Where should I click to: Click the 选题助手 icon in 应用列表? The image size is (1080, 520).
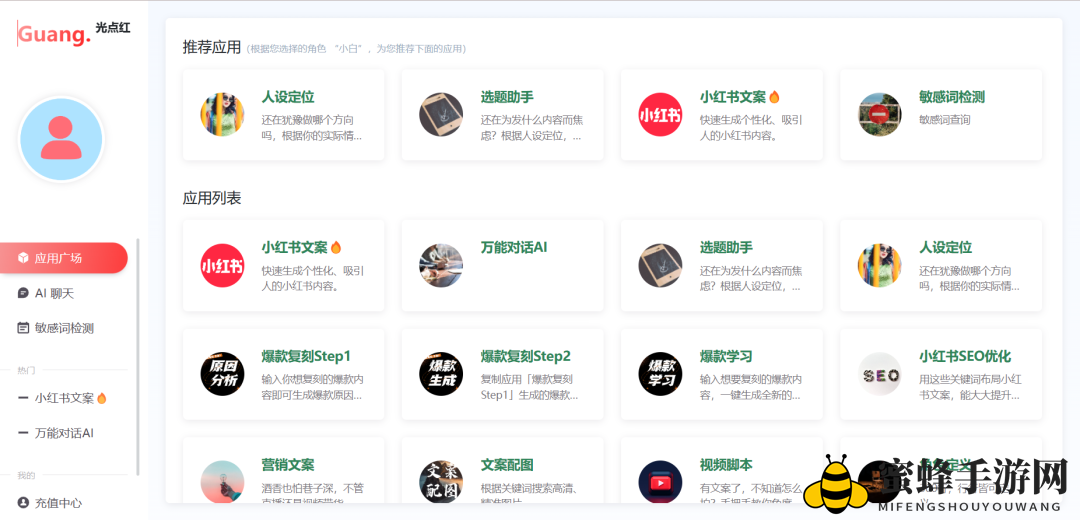click(x=661, y=265)
